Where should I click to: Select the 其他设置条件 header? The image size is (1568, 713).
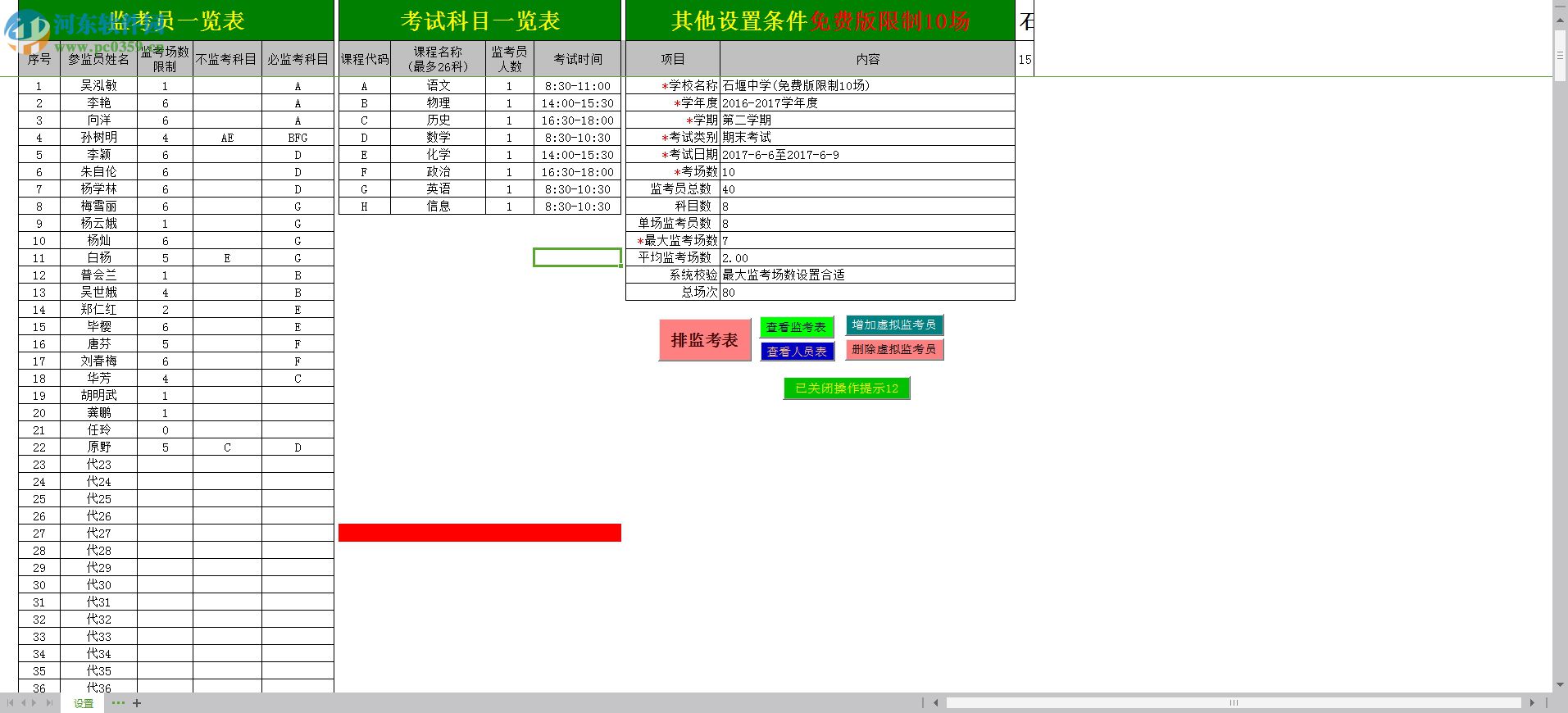click(x=820, y=20)
